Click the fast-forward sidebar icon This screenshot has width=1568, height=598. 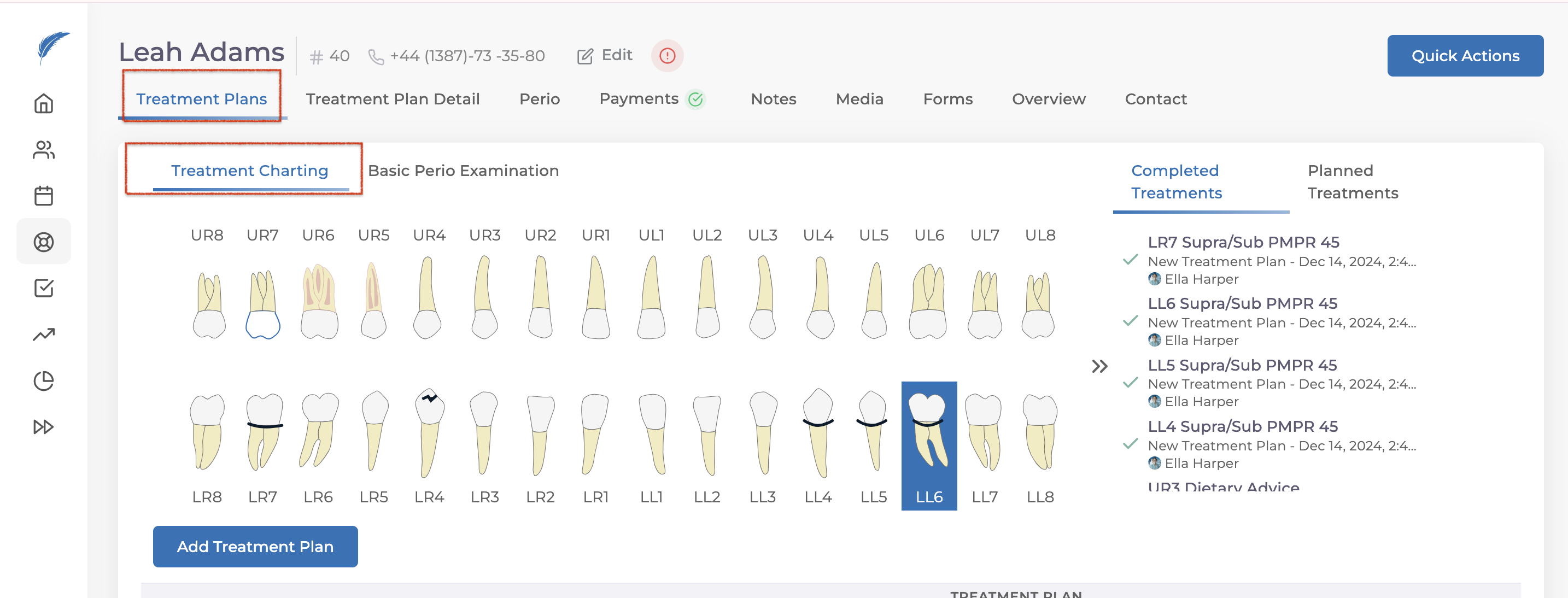(x=43, y=426)
